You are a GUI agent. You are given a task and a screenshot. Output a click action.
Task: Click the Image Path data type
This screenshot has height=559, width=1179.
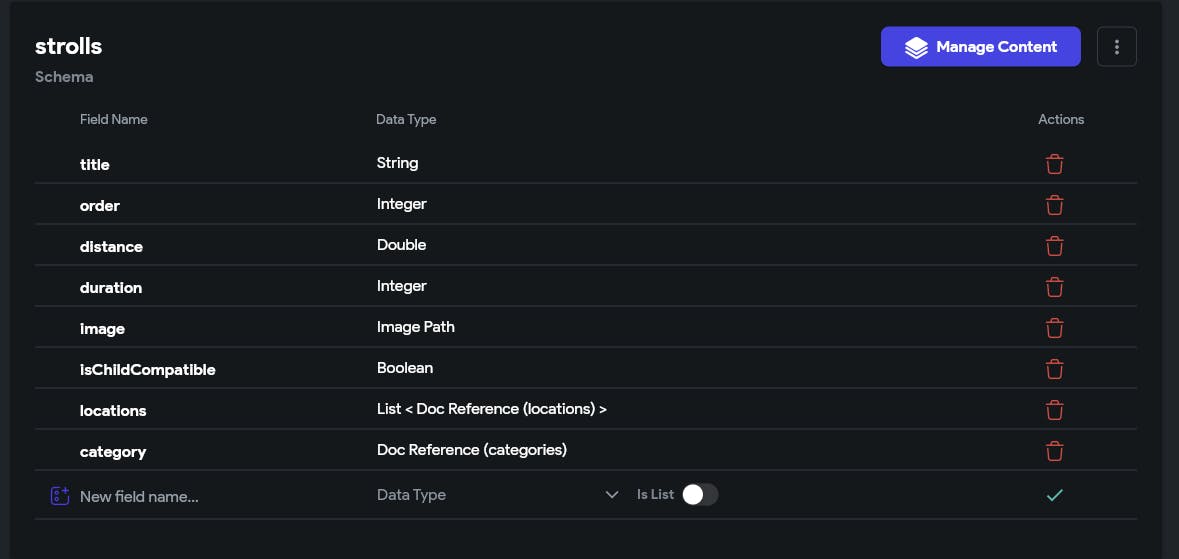(x=415, y=327)
